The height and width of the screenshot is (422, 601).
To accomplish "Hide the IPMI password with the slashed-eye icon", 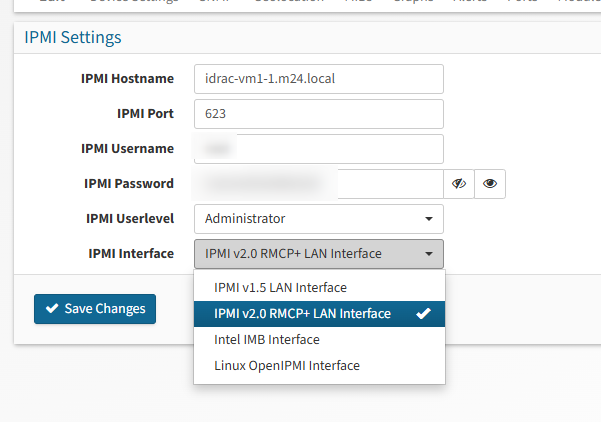I will pyautogui.click(x=459, y=184).
